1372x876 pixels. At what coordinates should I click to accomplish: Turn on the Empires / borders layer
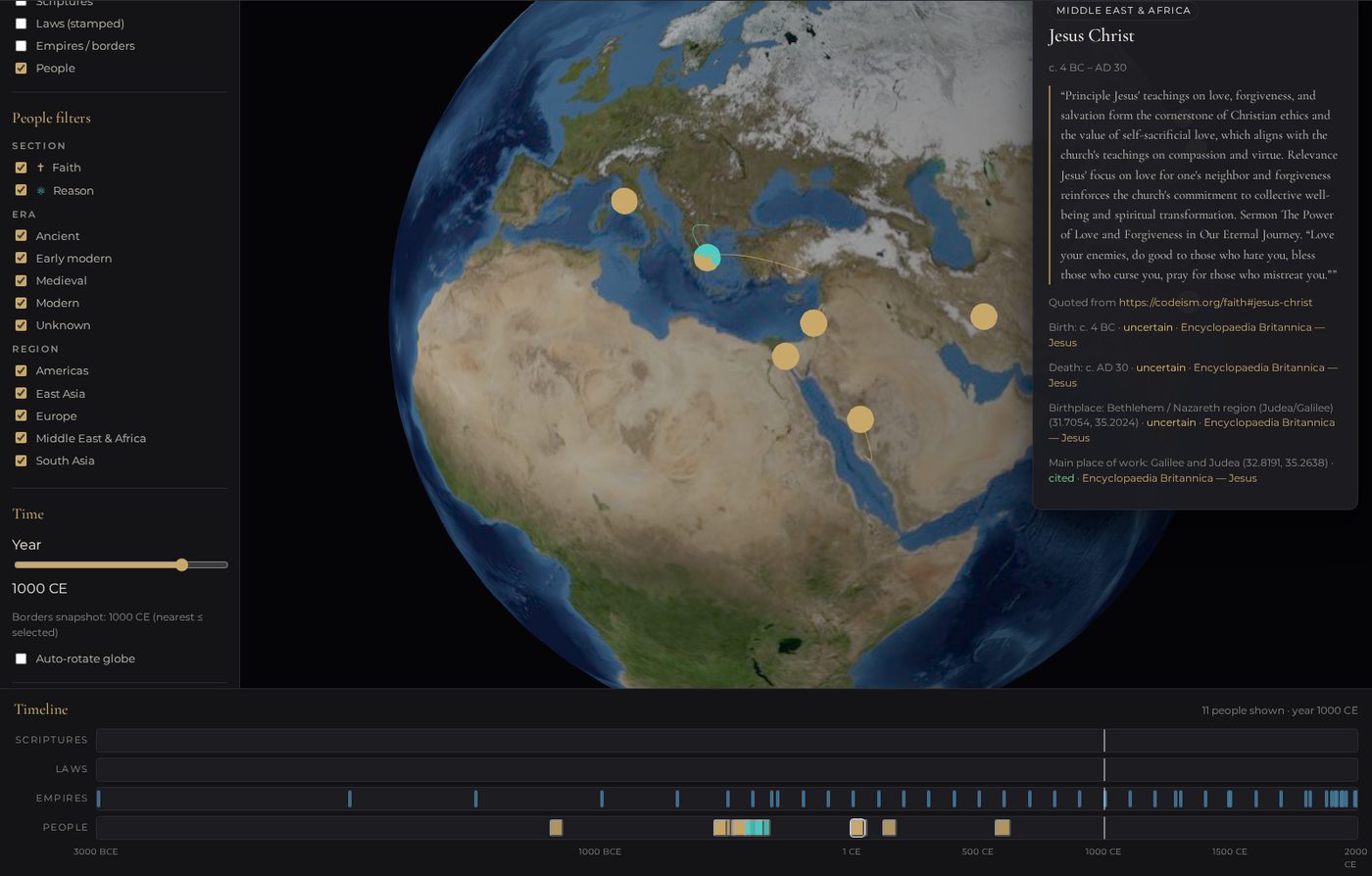(21, 46)
